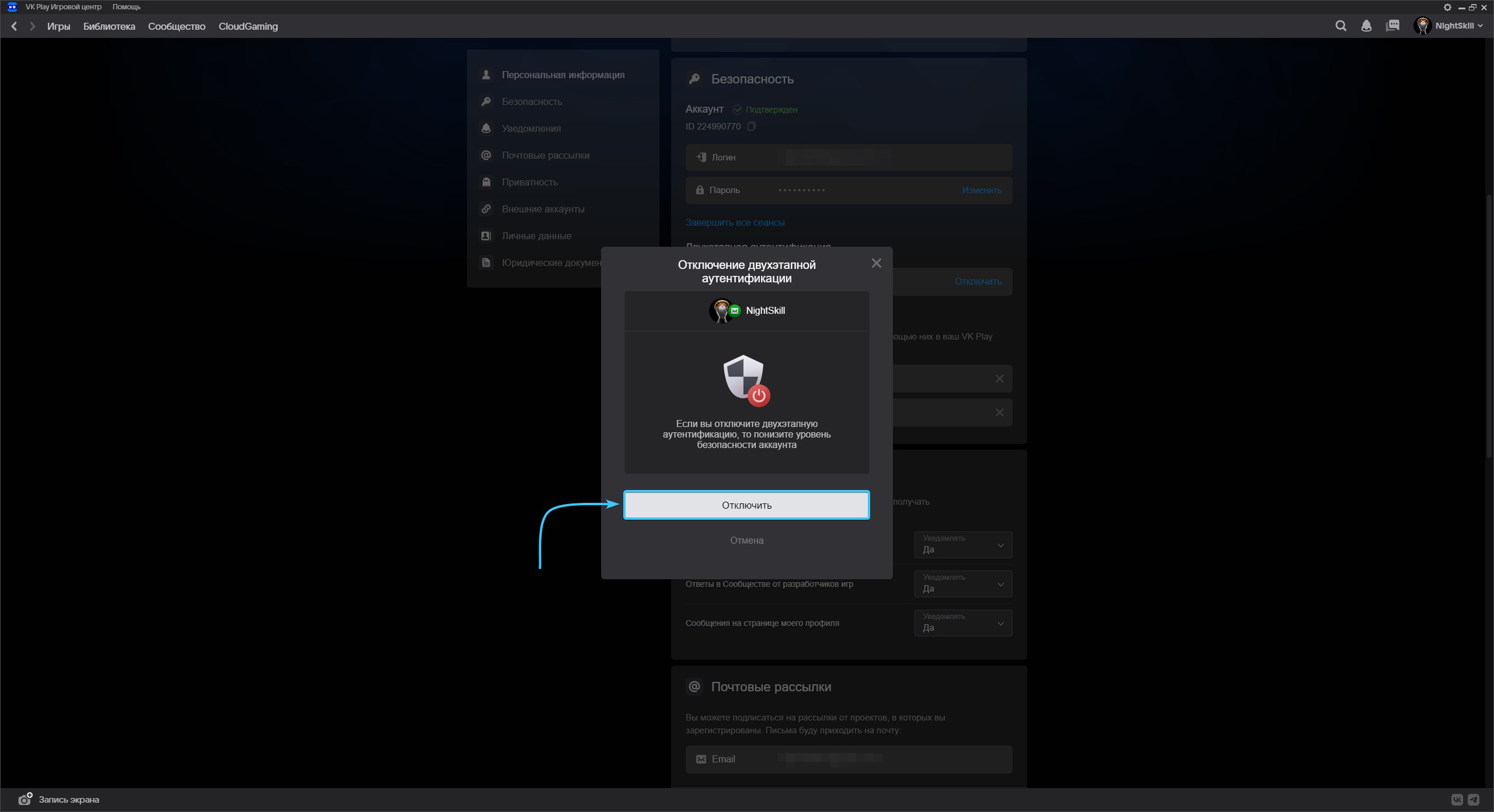Click the VK Play logo icon

(x=12, y=7)
